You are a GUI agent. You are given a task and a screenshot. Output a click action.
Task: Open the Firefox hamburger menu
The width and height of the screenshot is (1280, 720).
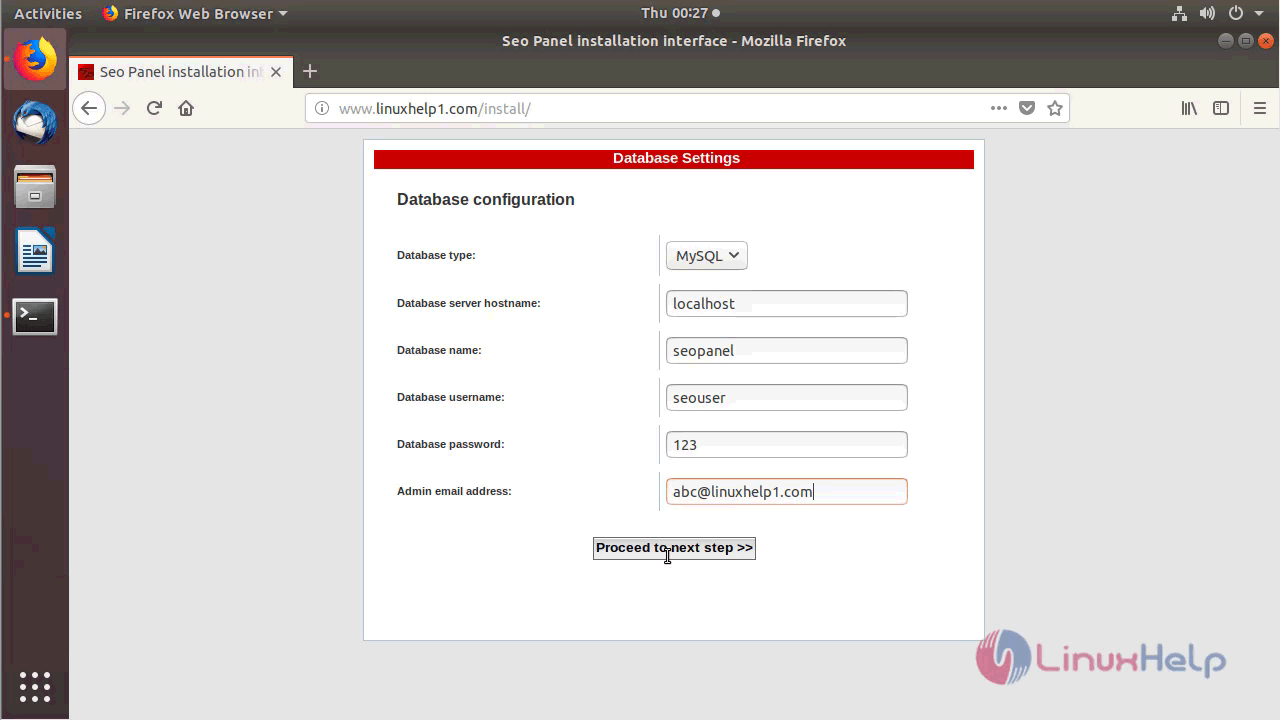(1260, 108)
